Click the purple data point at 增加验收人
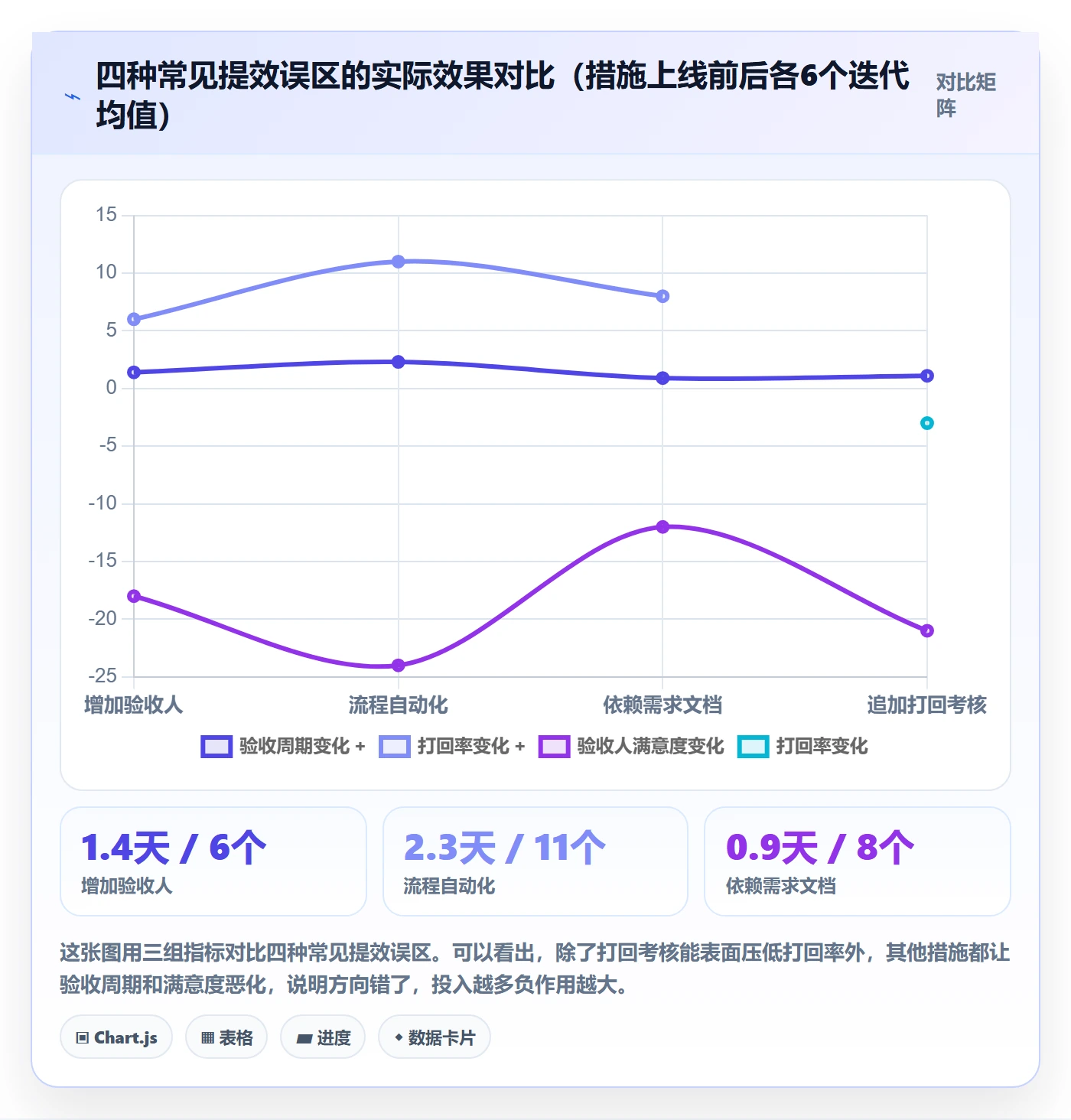1071x1120 pixels. click(x=134, y=596)
